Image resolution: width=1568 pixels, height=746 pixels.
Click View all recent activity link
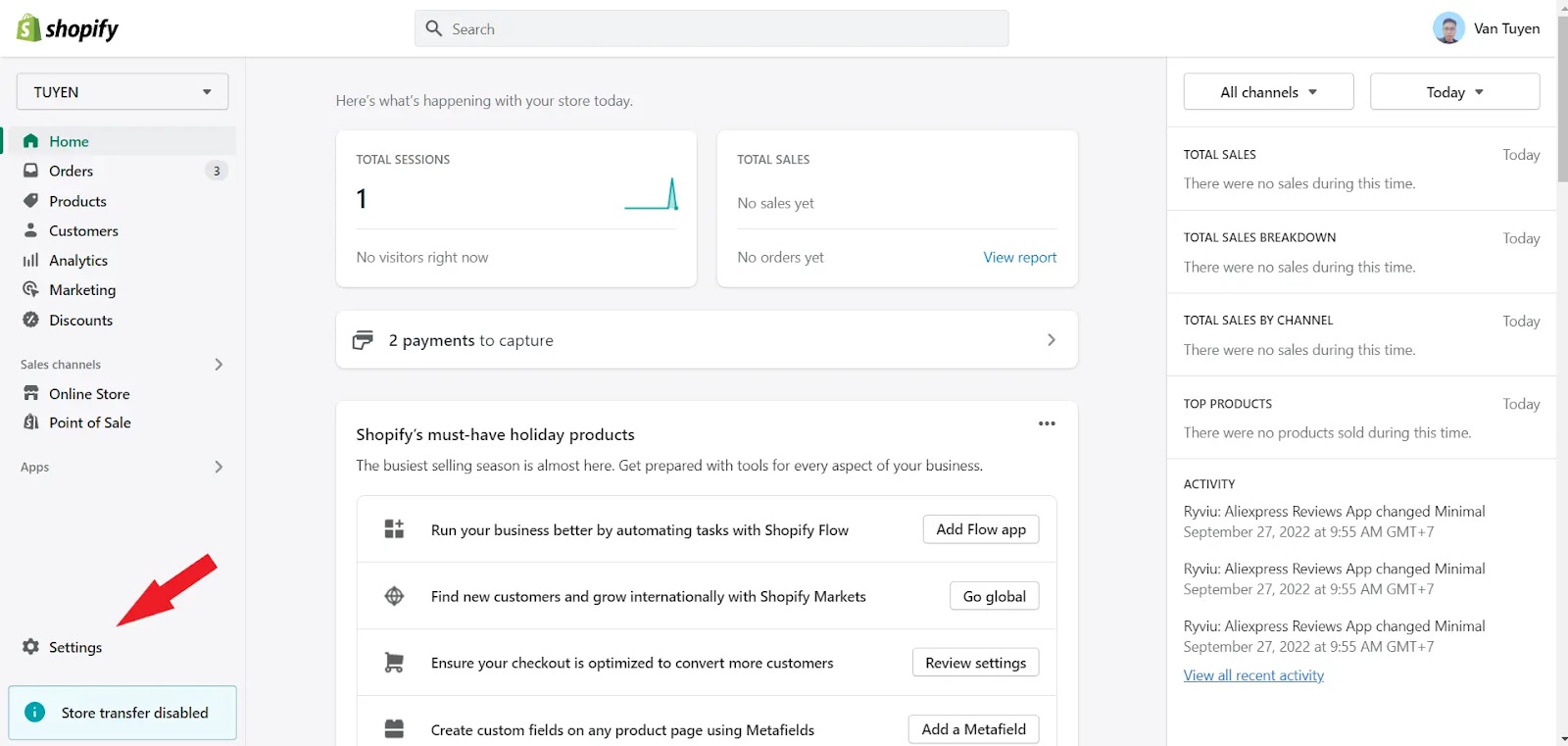pos(1253,675)
